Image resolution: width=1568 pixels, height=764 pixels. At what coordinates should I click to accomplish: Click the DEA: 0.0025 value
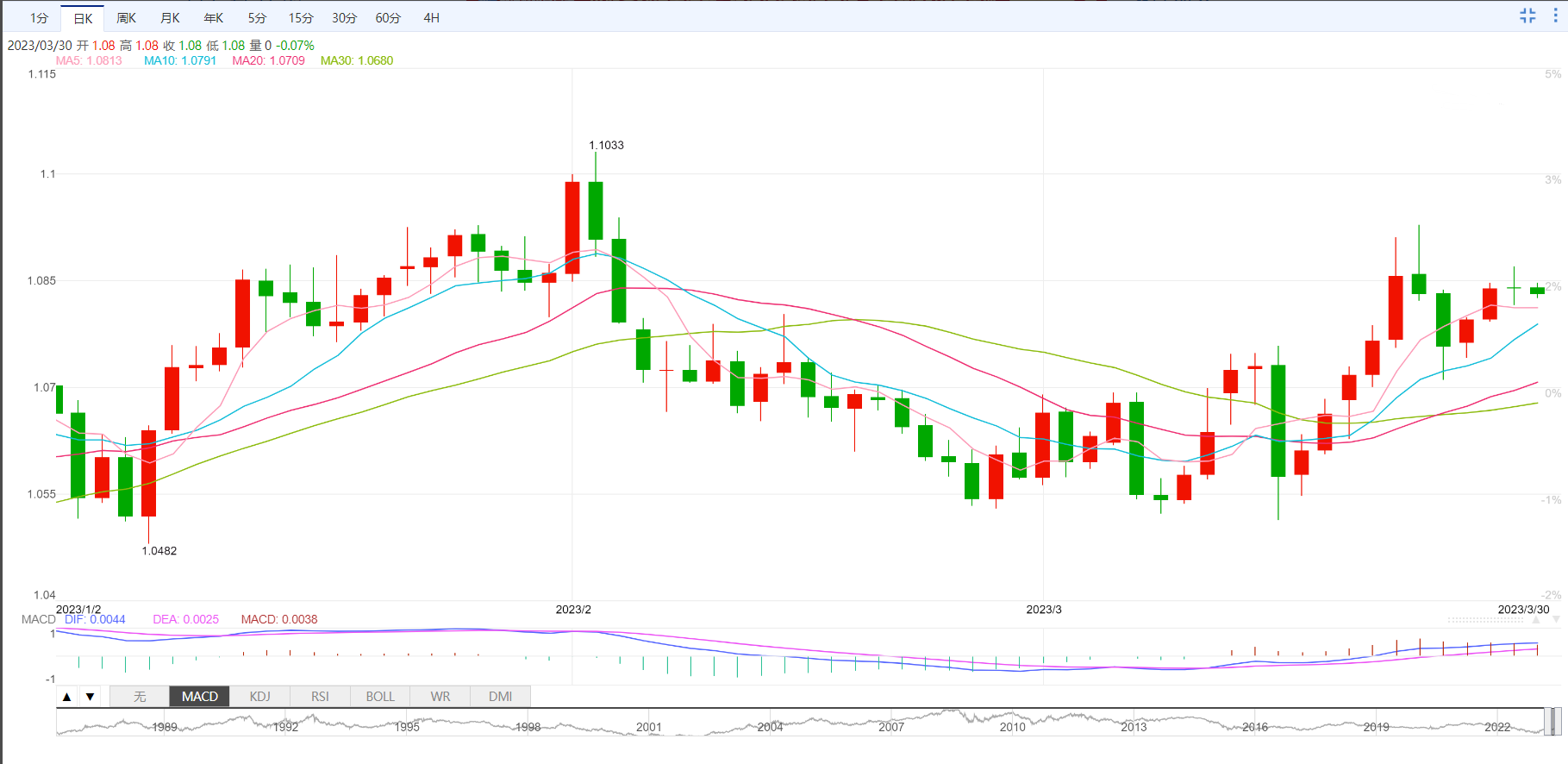(185, 619)
